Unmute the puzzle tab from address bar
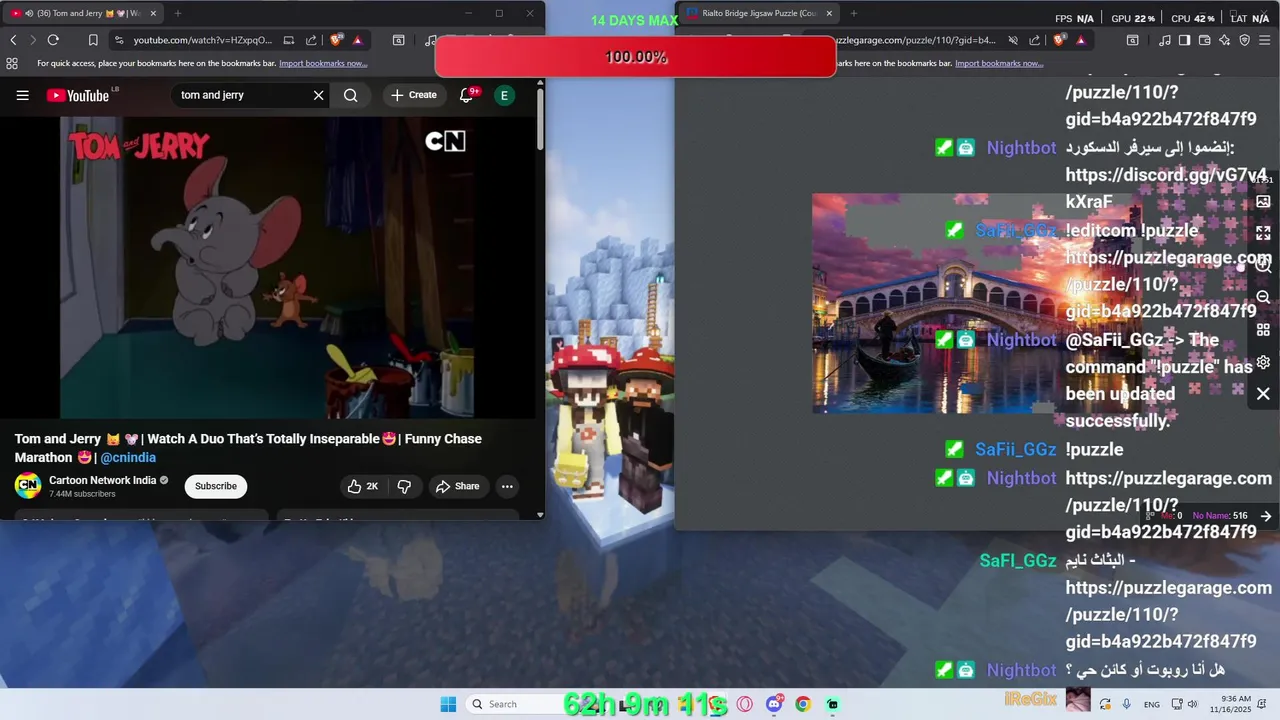Screen dimensions: 1280x720 pyautogui.click(x=1013, y=40)
